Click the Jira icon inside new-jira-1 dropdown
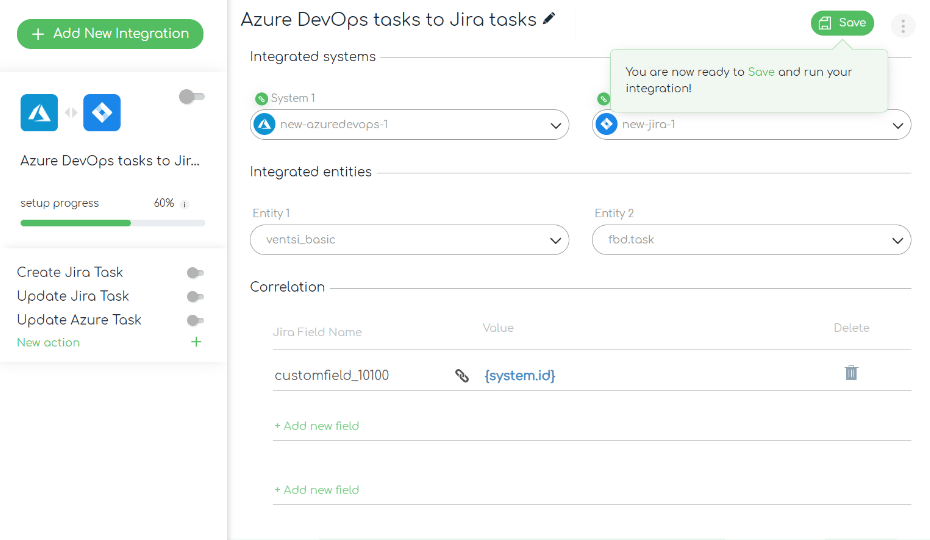 (606, 125)
